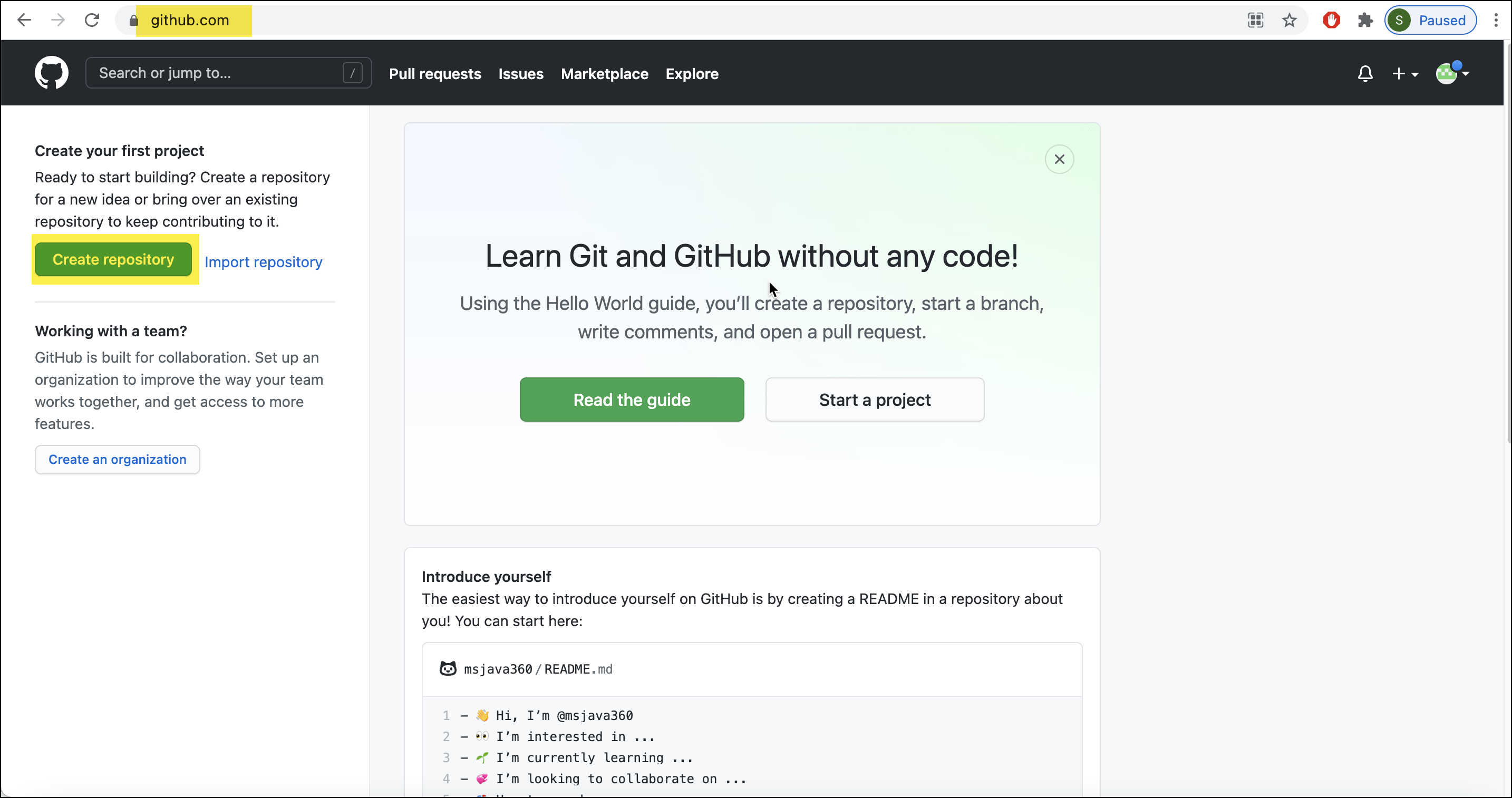
Task: Open Issues in the navigation bar
Action: (521, 74)
